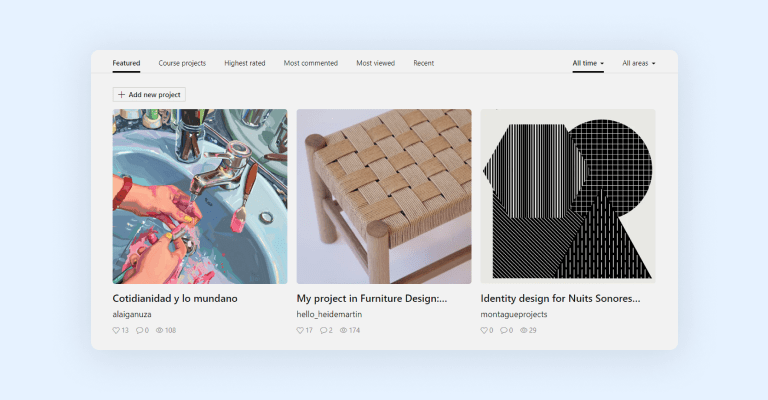Like the Furniture Design project via heart icon
The width and height of the screenshot is (768, 400).
[301, 330]
